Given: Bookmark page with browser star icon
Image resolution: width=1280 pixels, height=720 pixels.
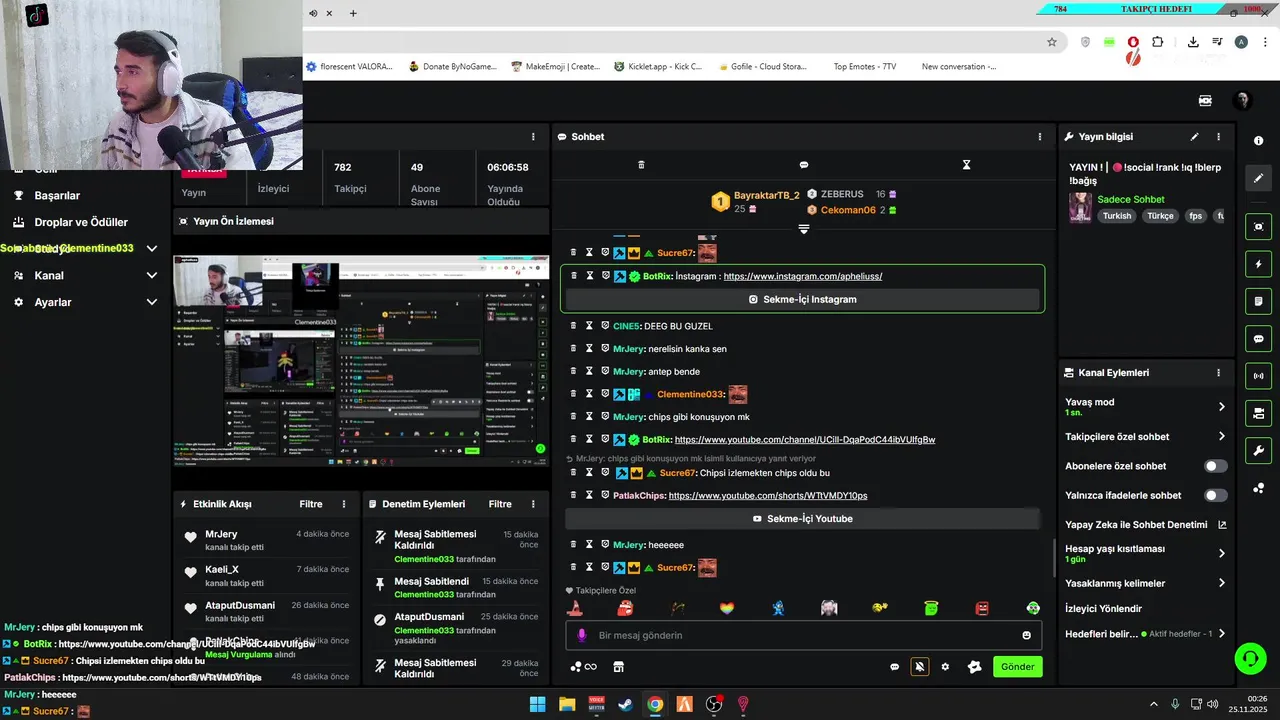Looking at the screenshot, I should [1052, 42].
